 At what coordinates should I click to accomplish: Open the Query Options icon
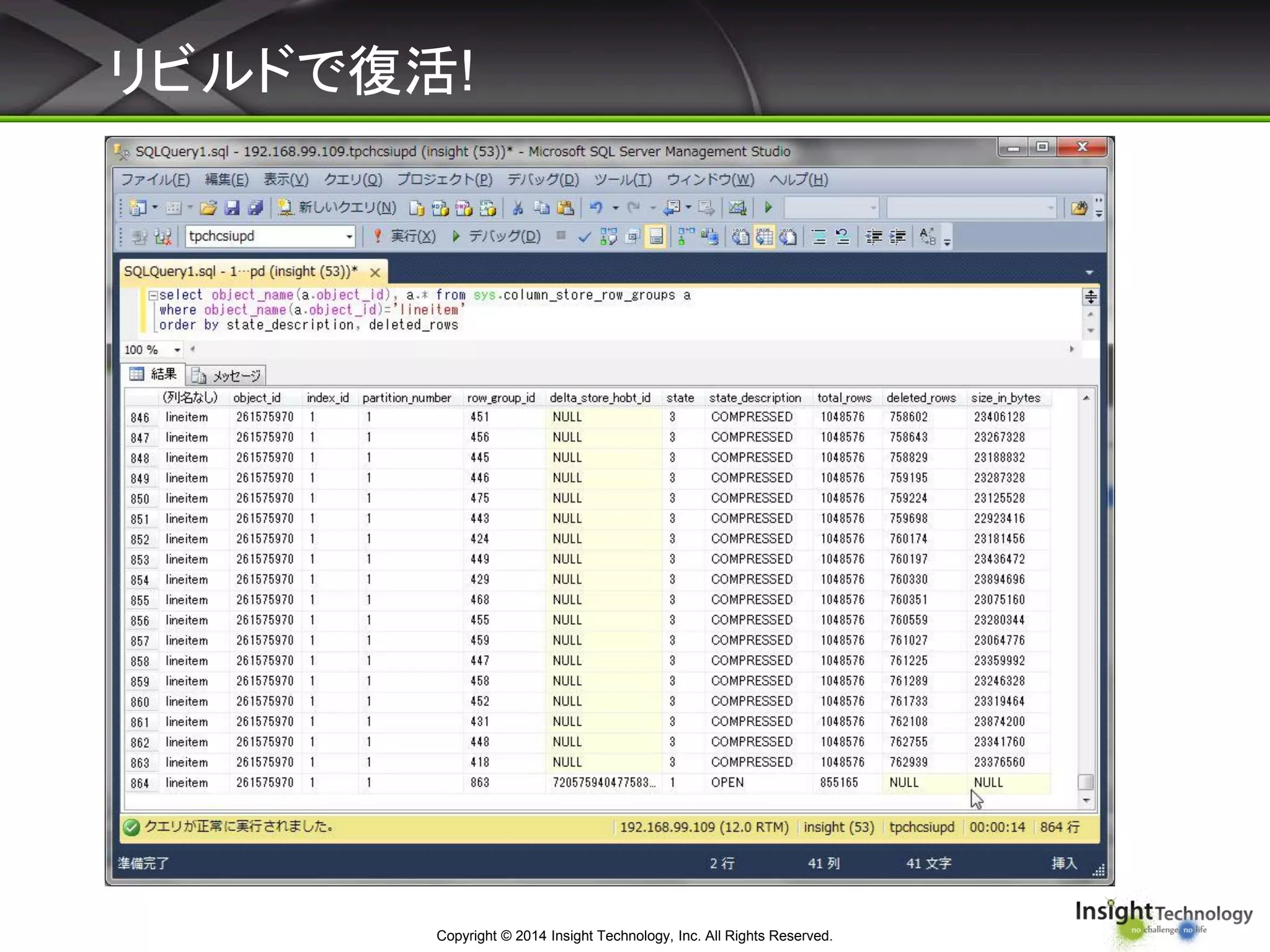pos(633,237)
